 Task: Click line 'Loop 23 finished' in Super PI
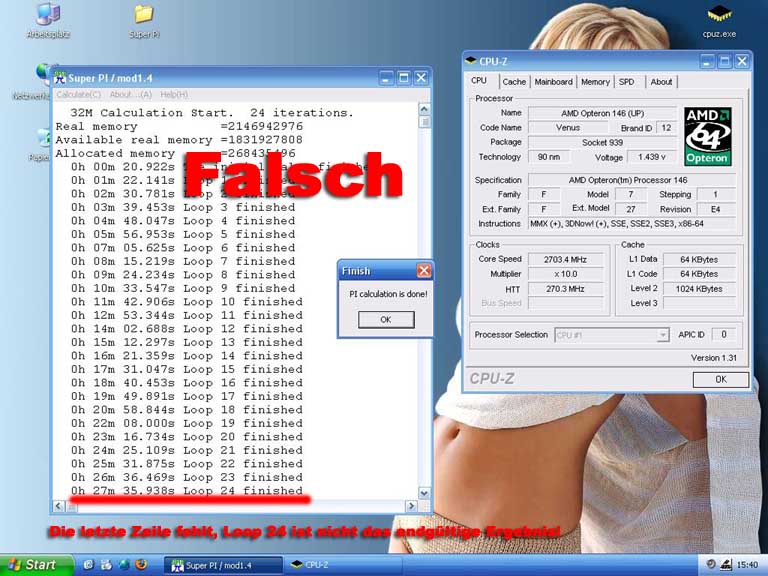(x=187, y=477)
